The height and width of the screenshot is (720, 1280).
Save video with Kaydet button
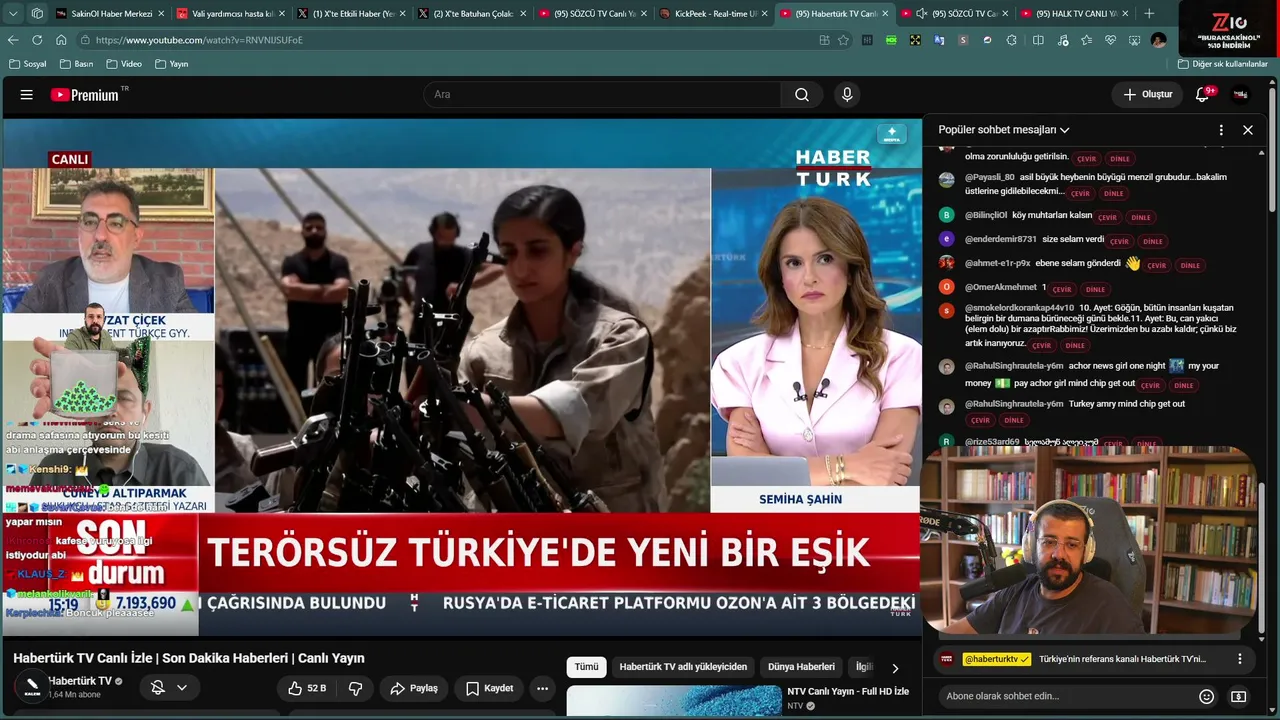(490, 688)
